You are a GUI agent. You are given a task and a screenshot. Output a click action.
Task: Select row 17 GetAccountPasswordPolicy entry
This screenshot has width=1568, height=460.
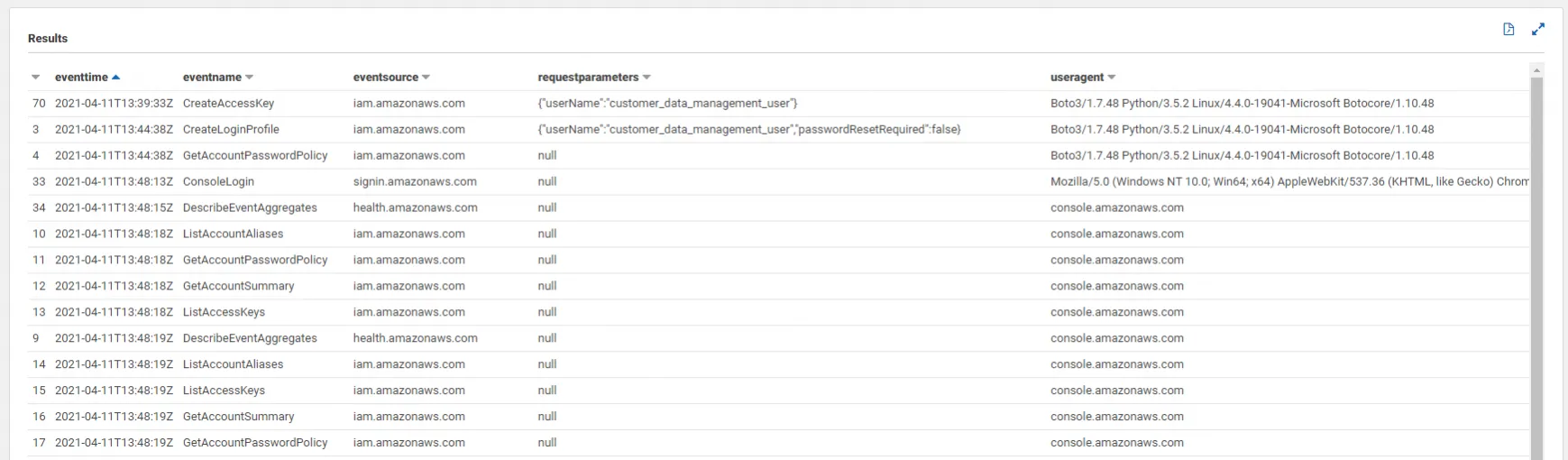coord(778,444)
